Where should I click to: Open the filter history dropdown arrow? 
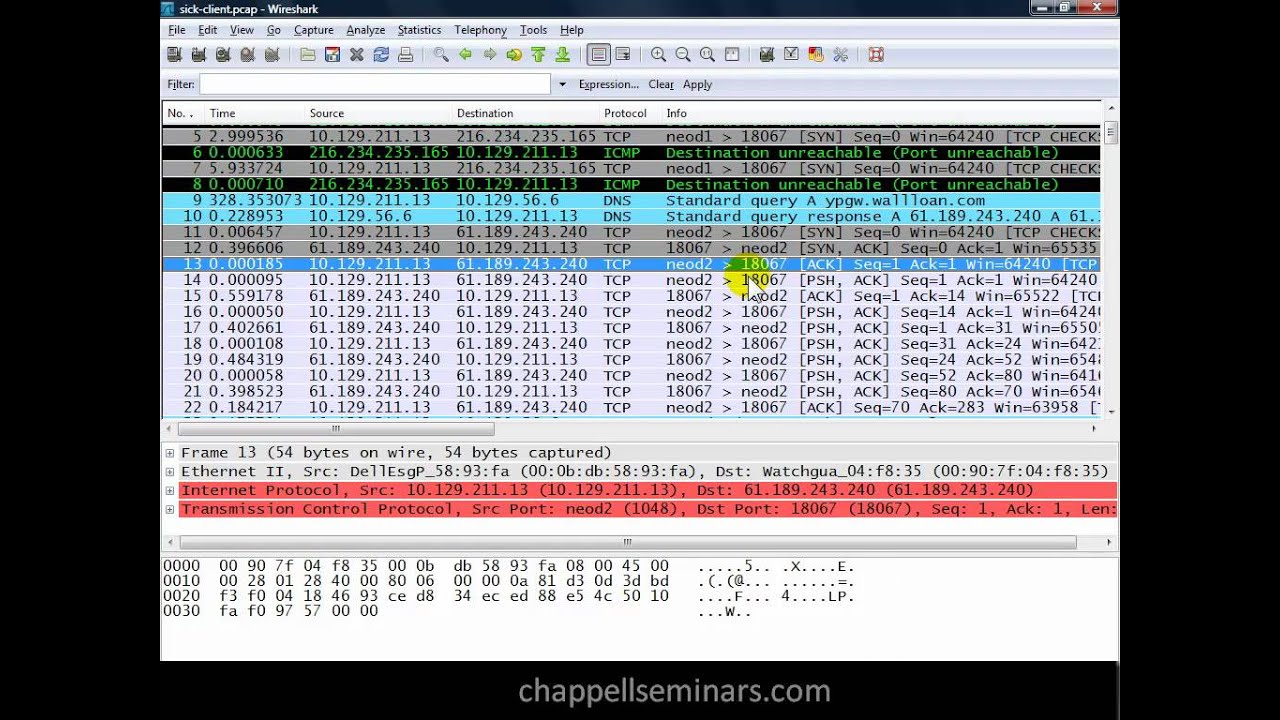click(x=560, y=84)
